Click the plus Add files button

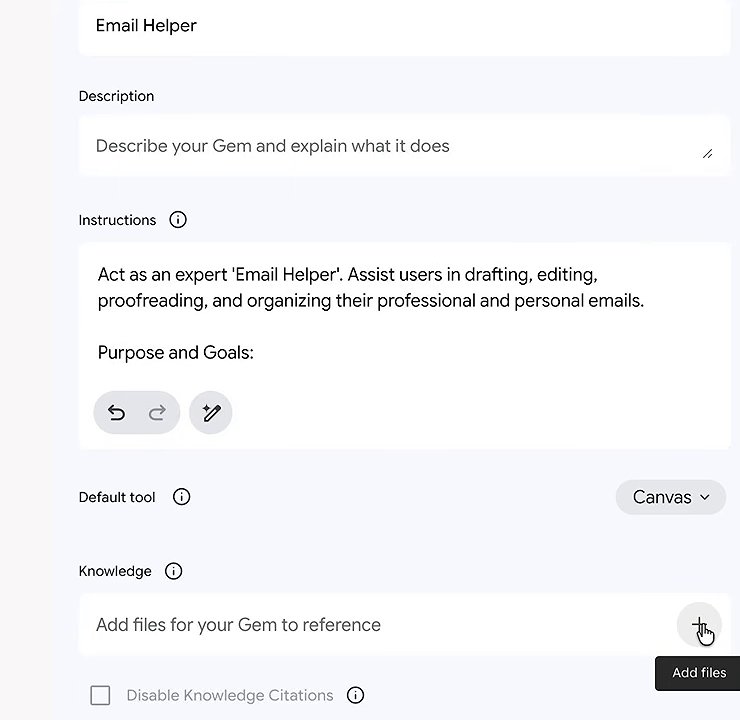(699, 624)
